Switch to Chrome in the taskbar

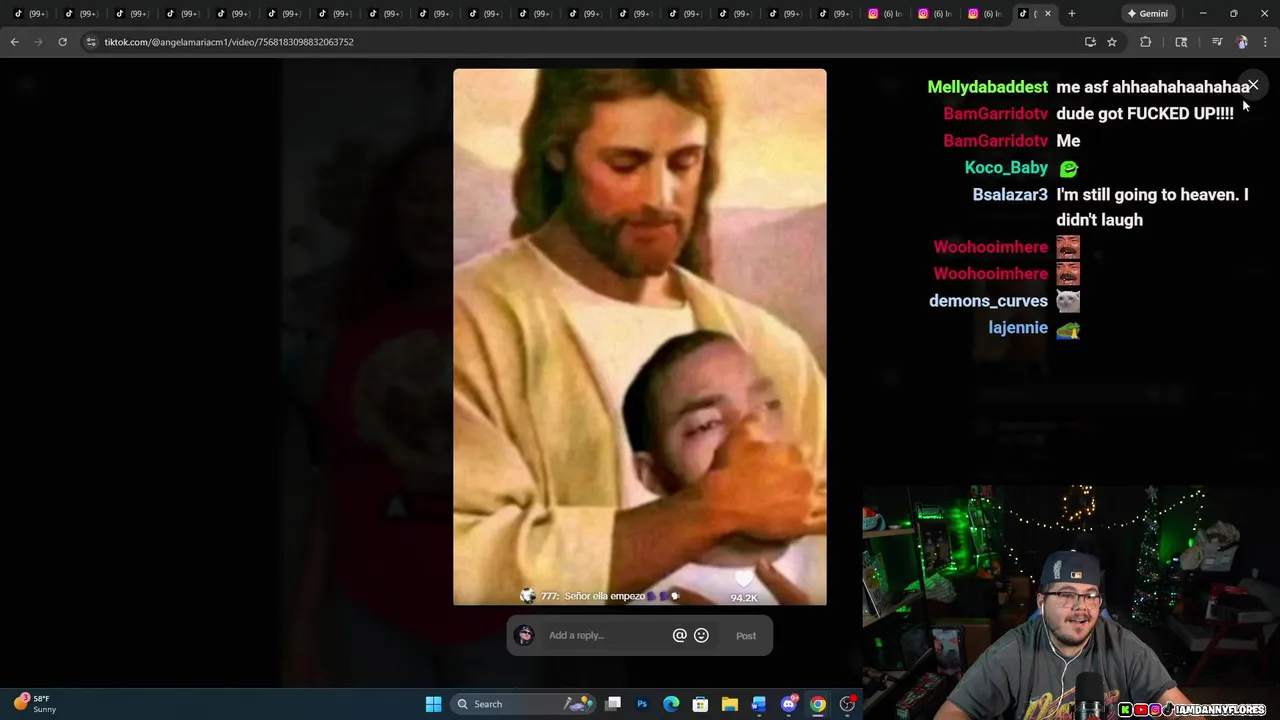818,704
